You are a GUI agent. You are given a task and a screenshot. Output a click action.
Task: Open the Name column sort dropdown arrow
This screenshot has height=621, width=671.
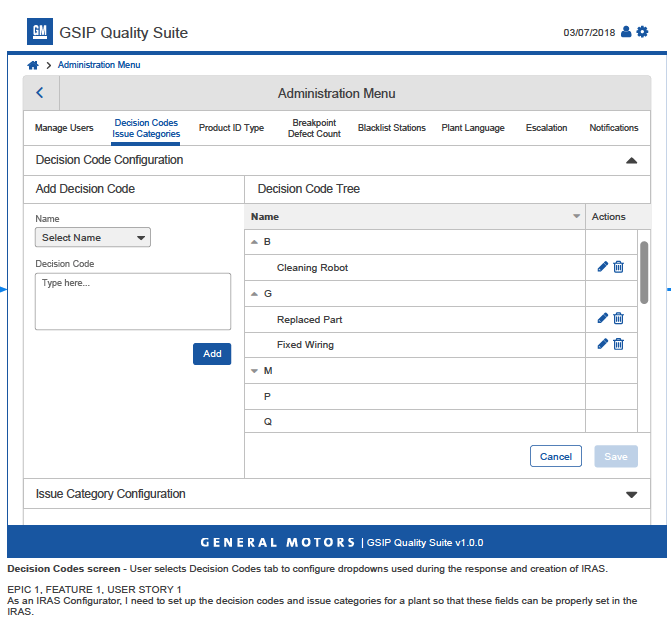pos(576,217)
